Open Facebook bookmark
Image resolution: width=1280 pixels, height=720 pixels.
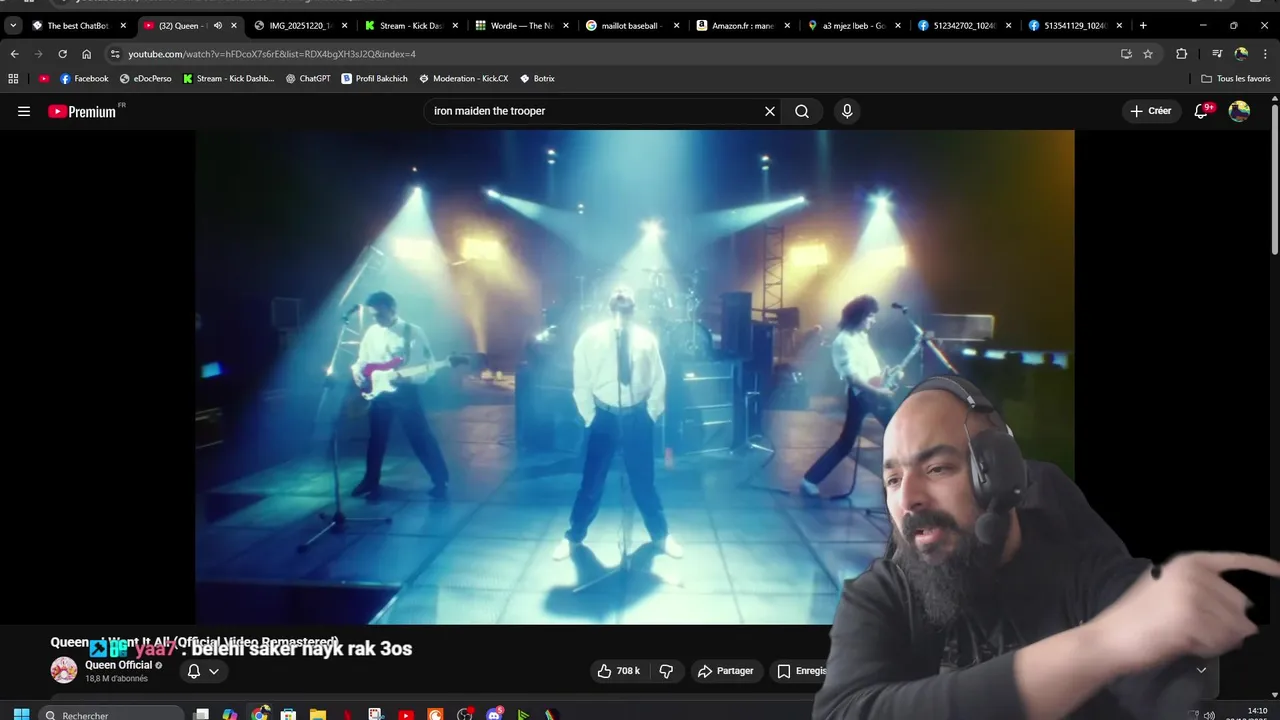[x=84, y=78]
